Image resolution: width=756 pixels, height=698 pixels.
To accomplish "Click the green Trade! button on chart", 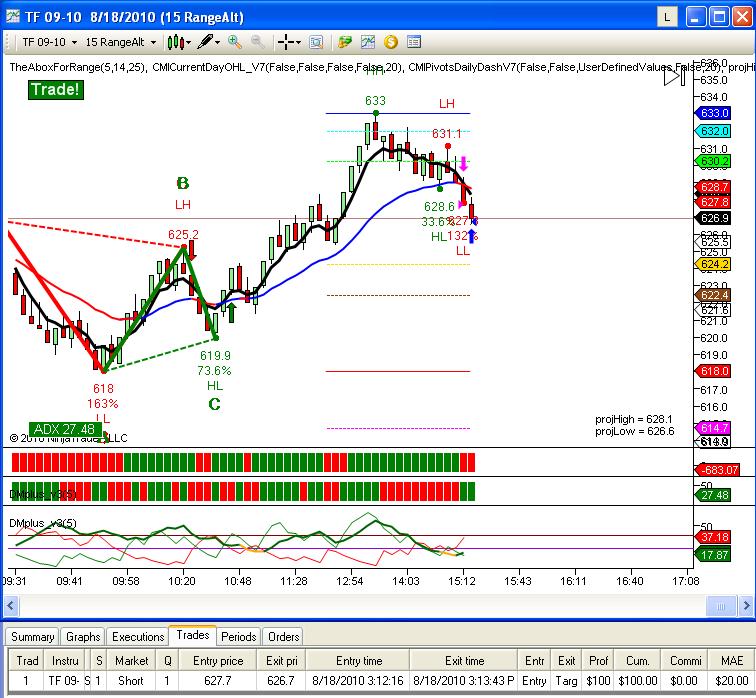I will 55,90.
